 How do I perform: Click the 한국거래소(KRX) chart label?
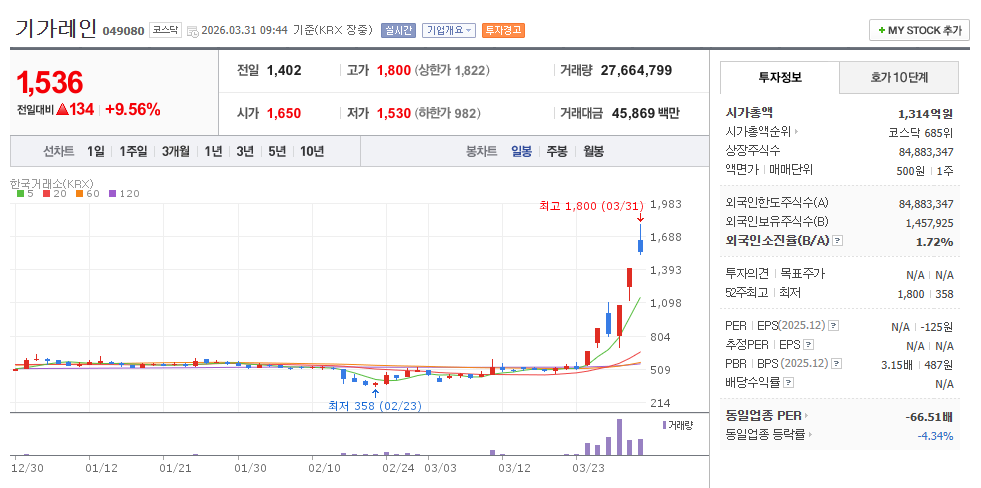[x=51, y=184]
